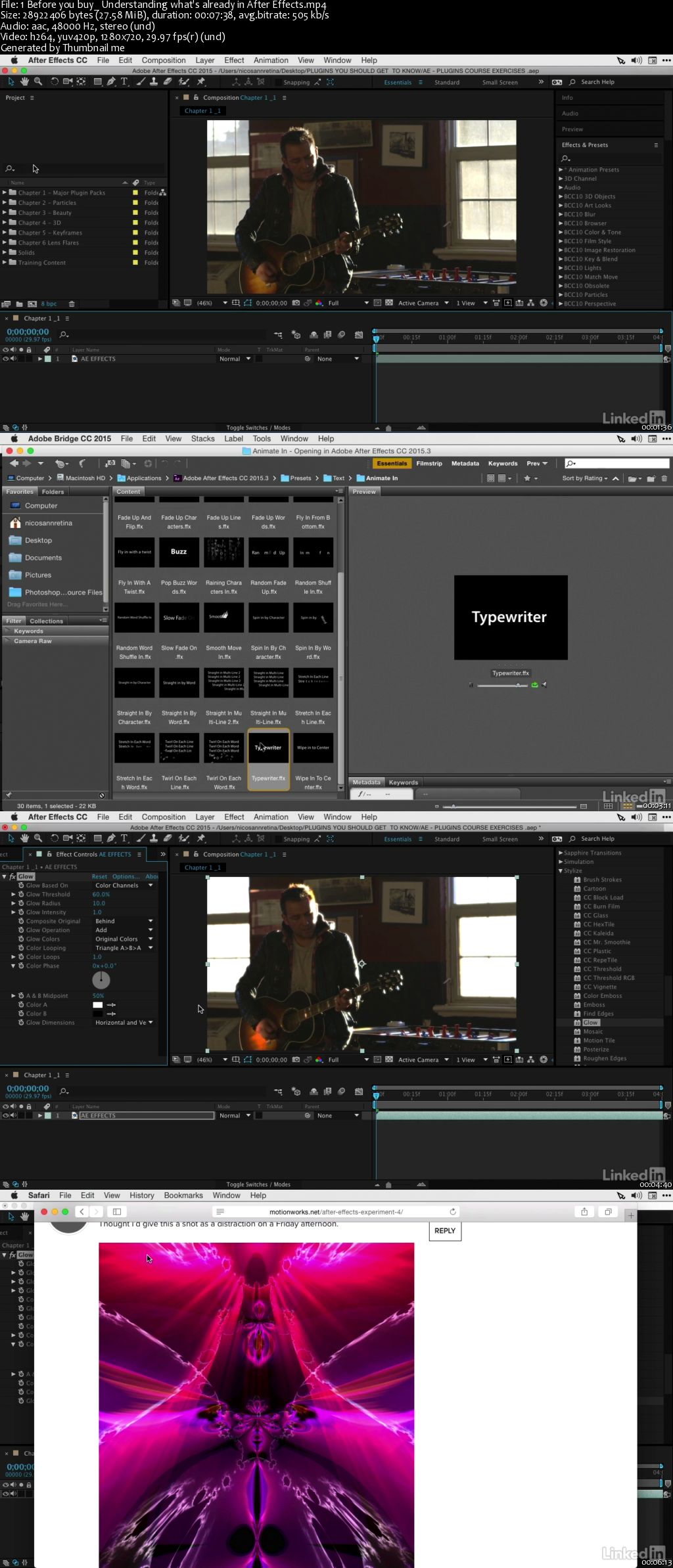Click the Color A white swatch
673x1568 pixels.
98,1005
